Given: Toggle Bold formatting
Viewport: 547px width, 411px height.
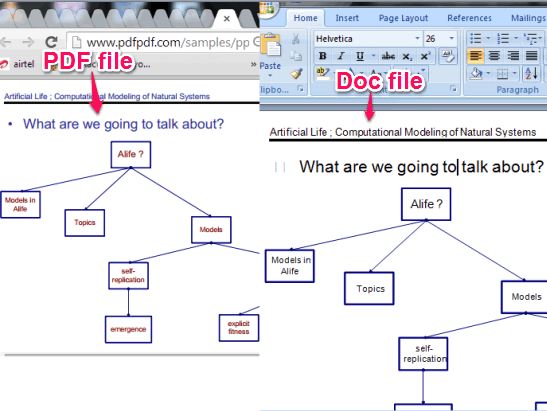Looking at the screenshot, I should click(323, 56).
